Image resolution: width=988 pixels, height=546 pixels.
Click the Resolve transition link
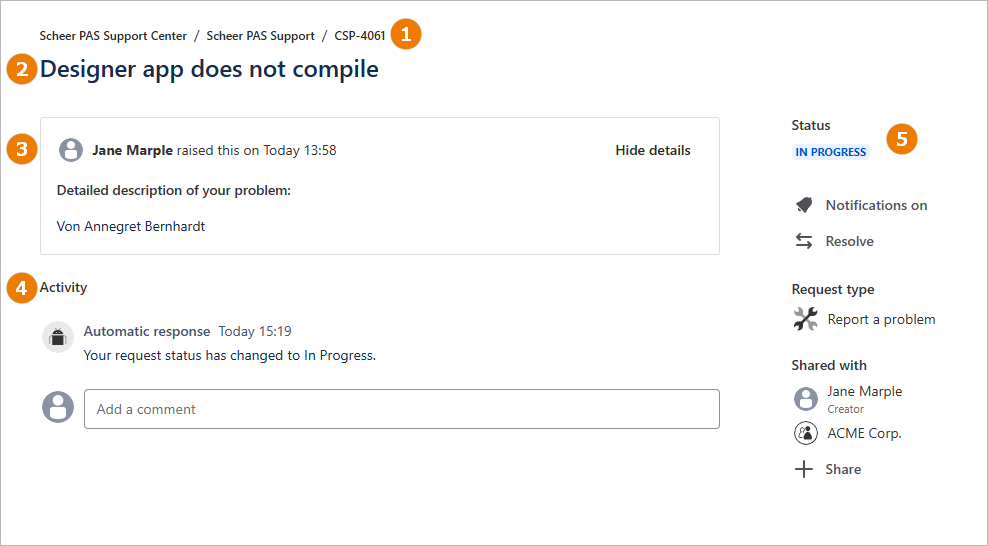849,241
